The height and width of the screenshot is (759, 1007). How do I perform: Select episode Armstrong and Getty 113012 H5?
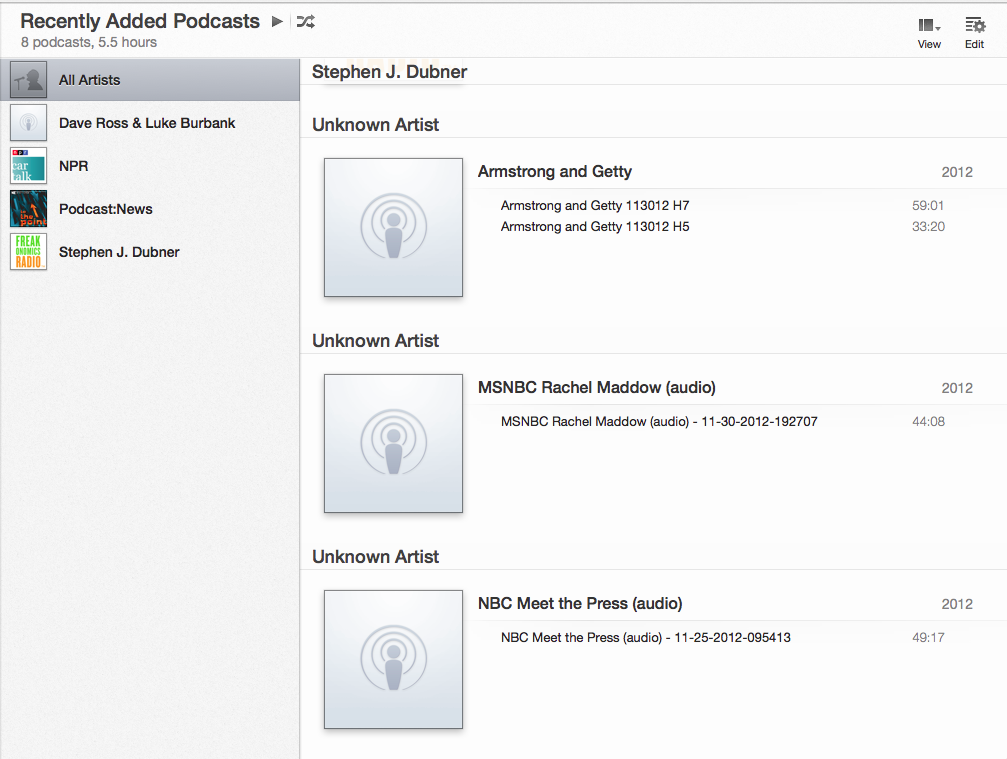(595, 227)
